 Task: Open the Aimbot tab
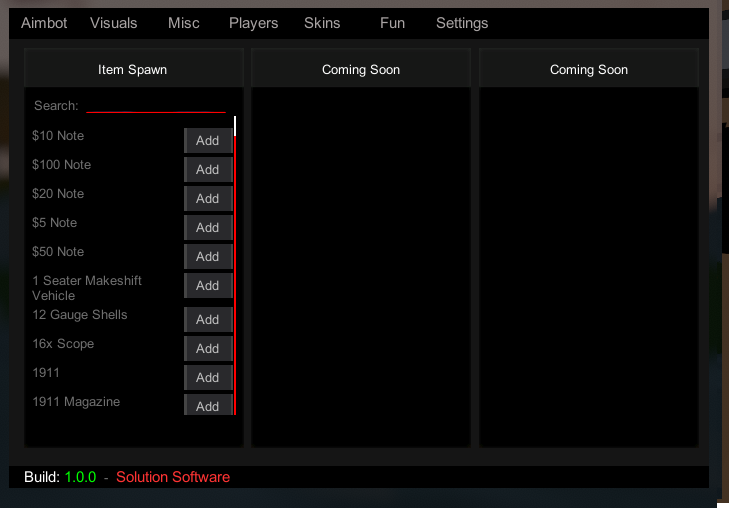click(x=44, y=23)
